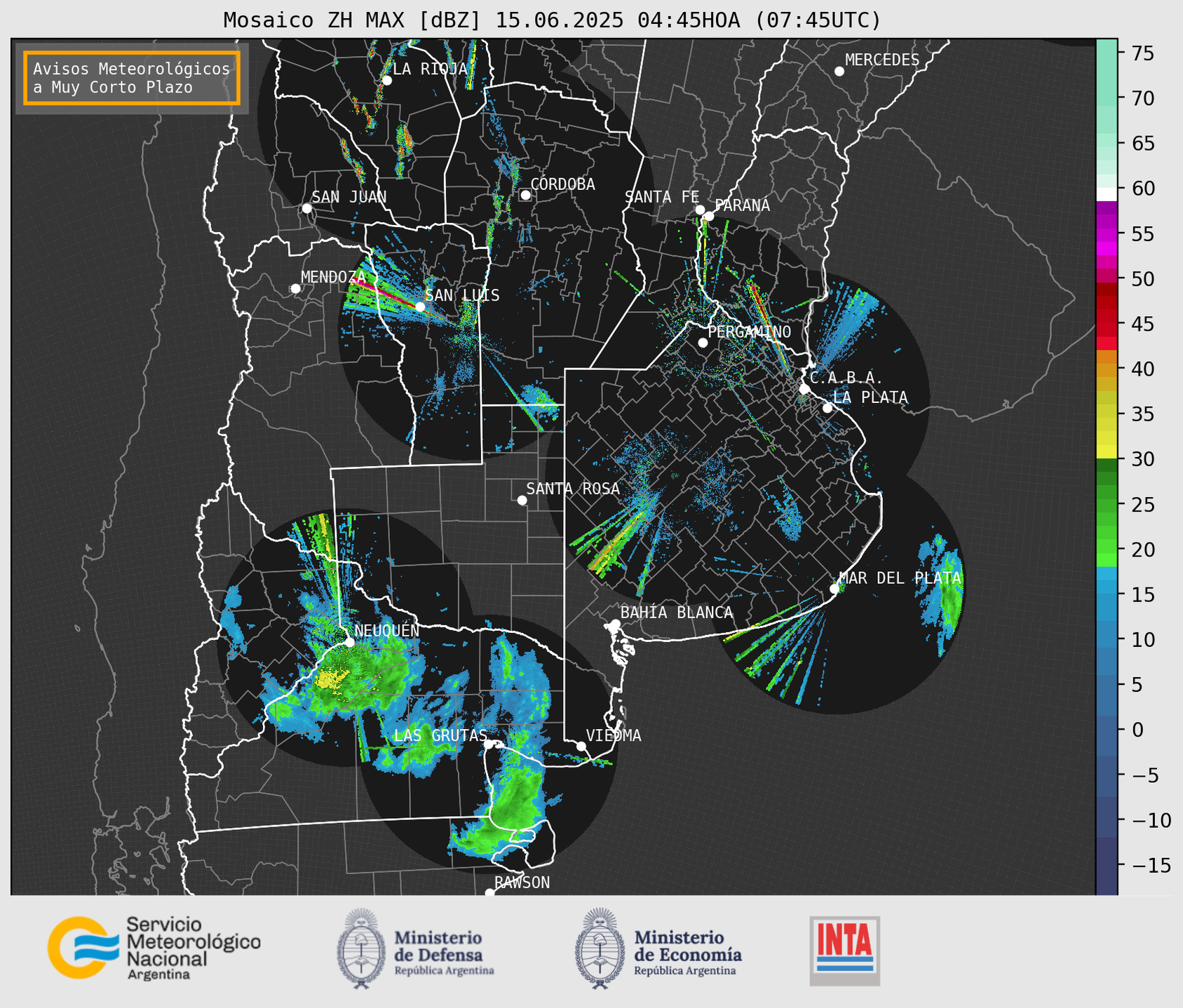This screenshot has height=1008, width=1183.
Task: Select the CÓRDOBA city label
Action: click(562, 184)
